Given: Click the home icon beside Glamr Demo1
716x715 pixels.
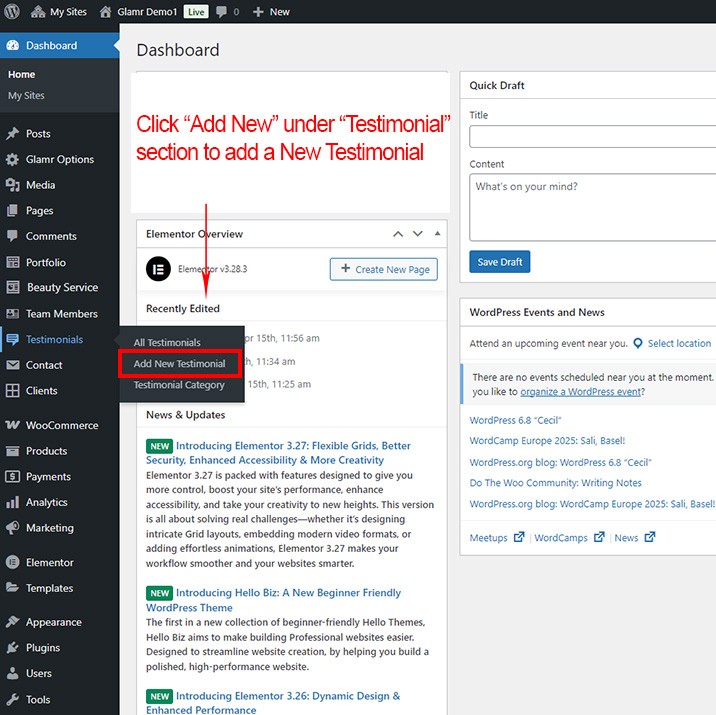Looking at the screenshot, I should click(x=105, y=12).
